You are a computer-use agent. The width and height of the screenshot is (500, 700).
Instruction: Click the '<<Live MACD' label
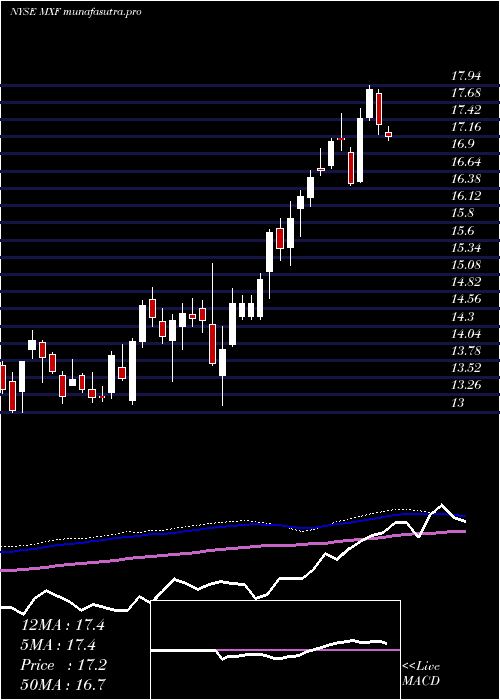pyautogui.click(x=421, y=674)
